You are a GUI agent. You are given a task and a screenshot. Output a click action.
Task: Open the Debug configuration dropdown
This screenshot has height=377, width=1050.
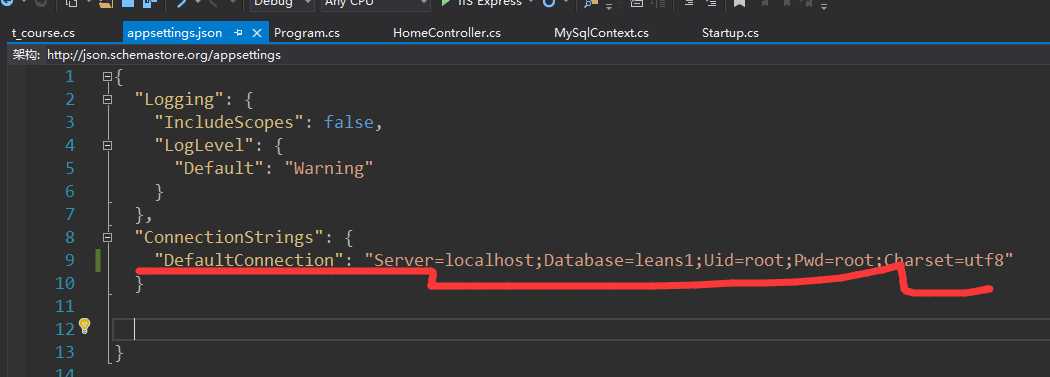282,3
